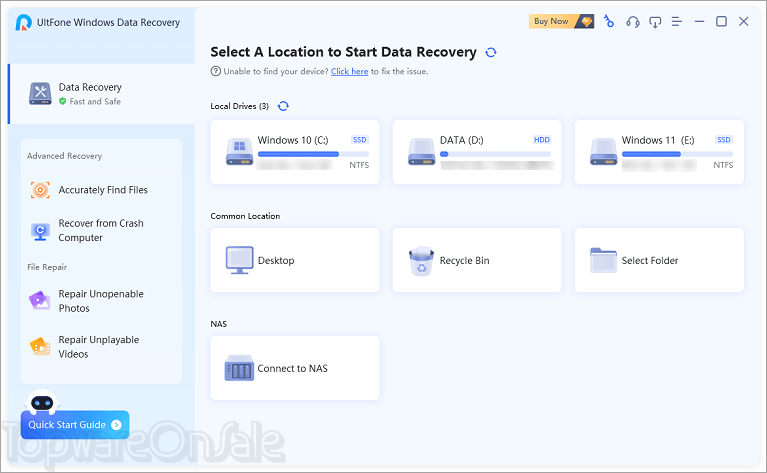Click the Repair Photos picture icon
Screen dimensions: 767x473
40,300
